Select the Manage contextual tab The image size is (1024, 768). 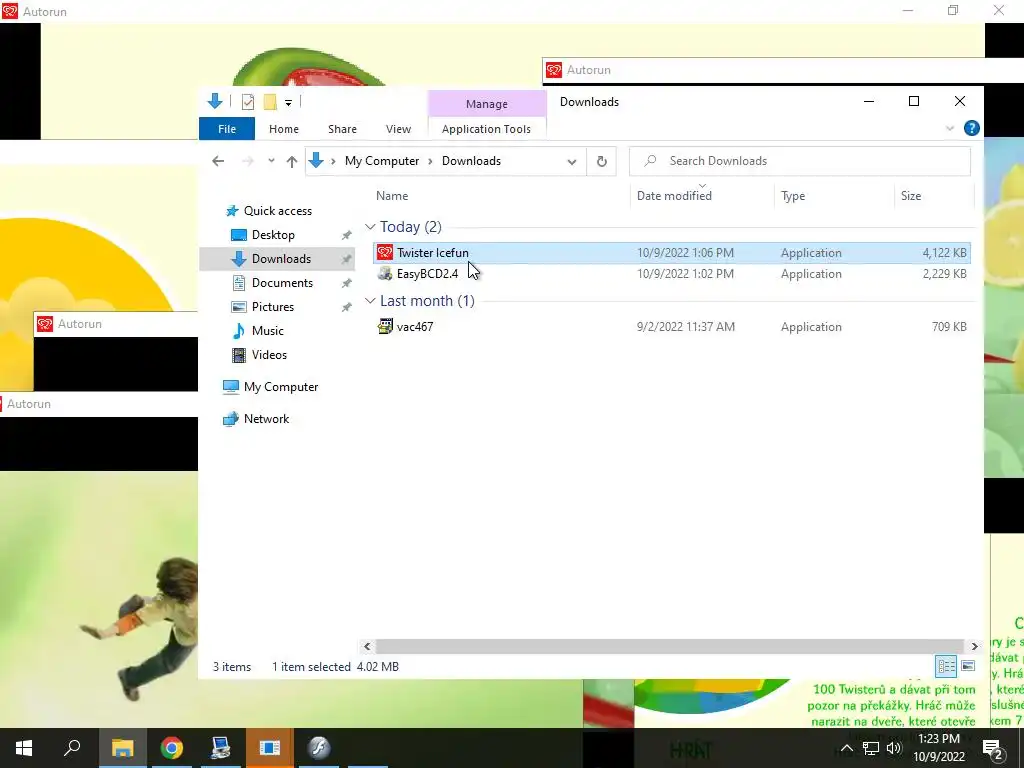pyautogui.click(x=487, y=104)
